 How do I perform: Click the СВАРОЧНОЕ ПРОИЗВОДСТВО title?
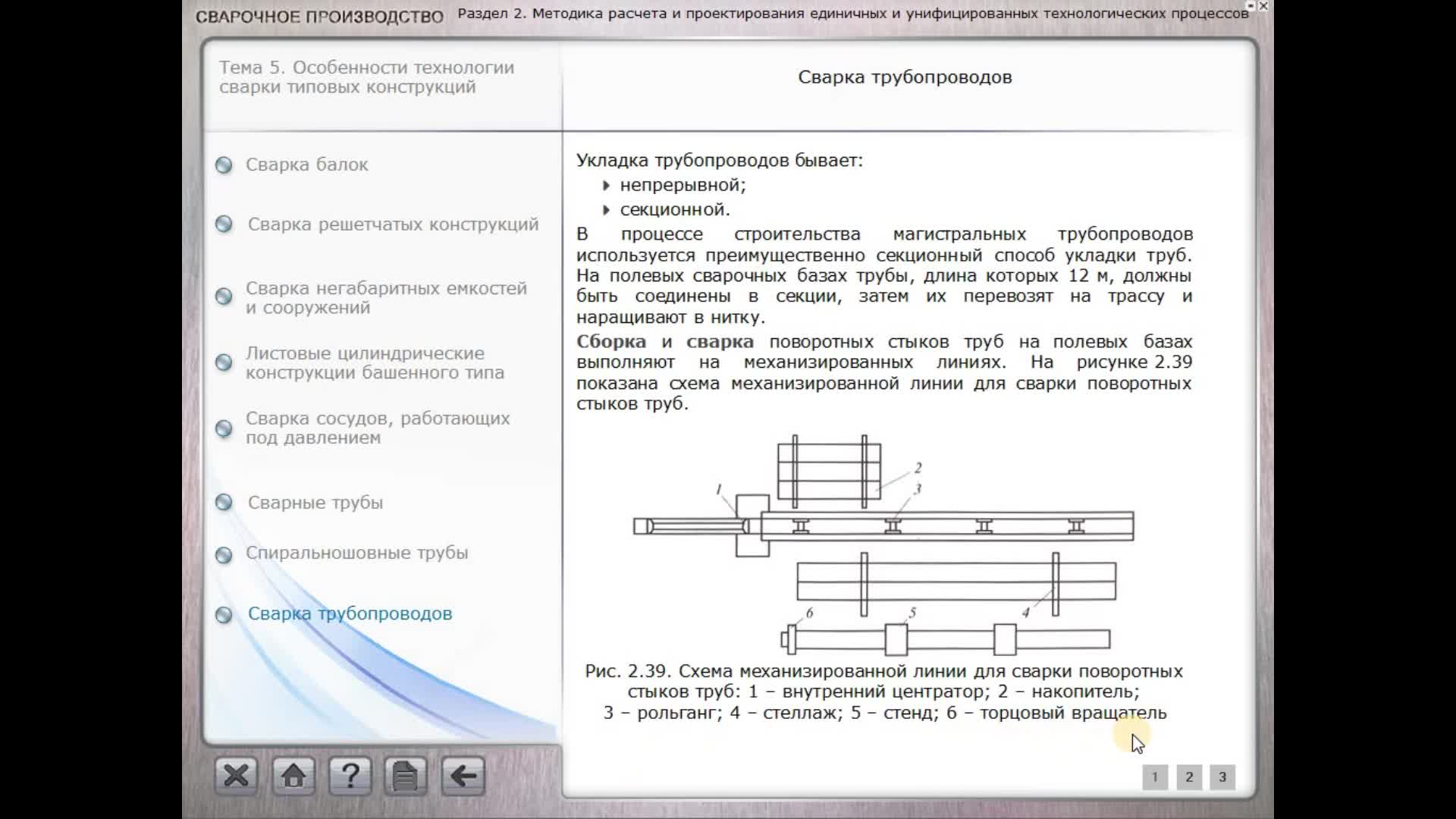319,17
